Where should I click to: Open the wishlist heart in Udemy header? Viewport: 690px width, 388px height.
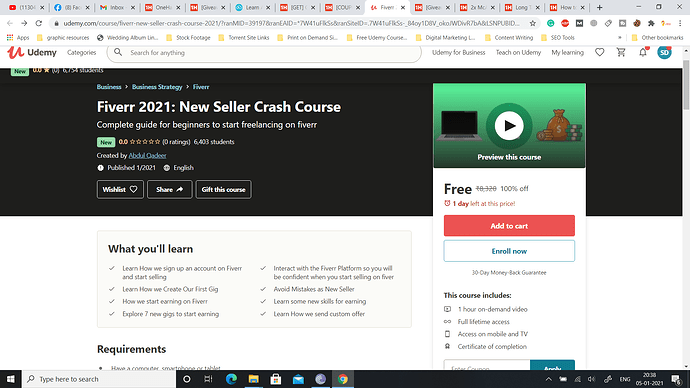(599, 52)
